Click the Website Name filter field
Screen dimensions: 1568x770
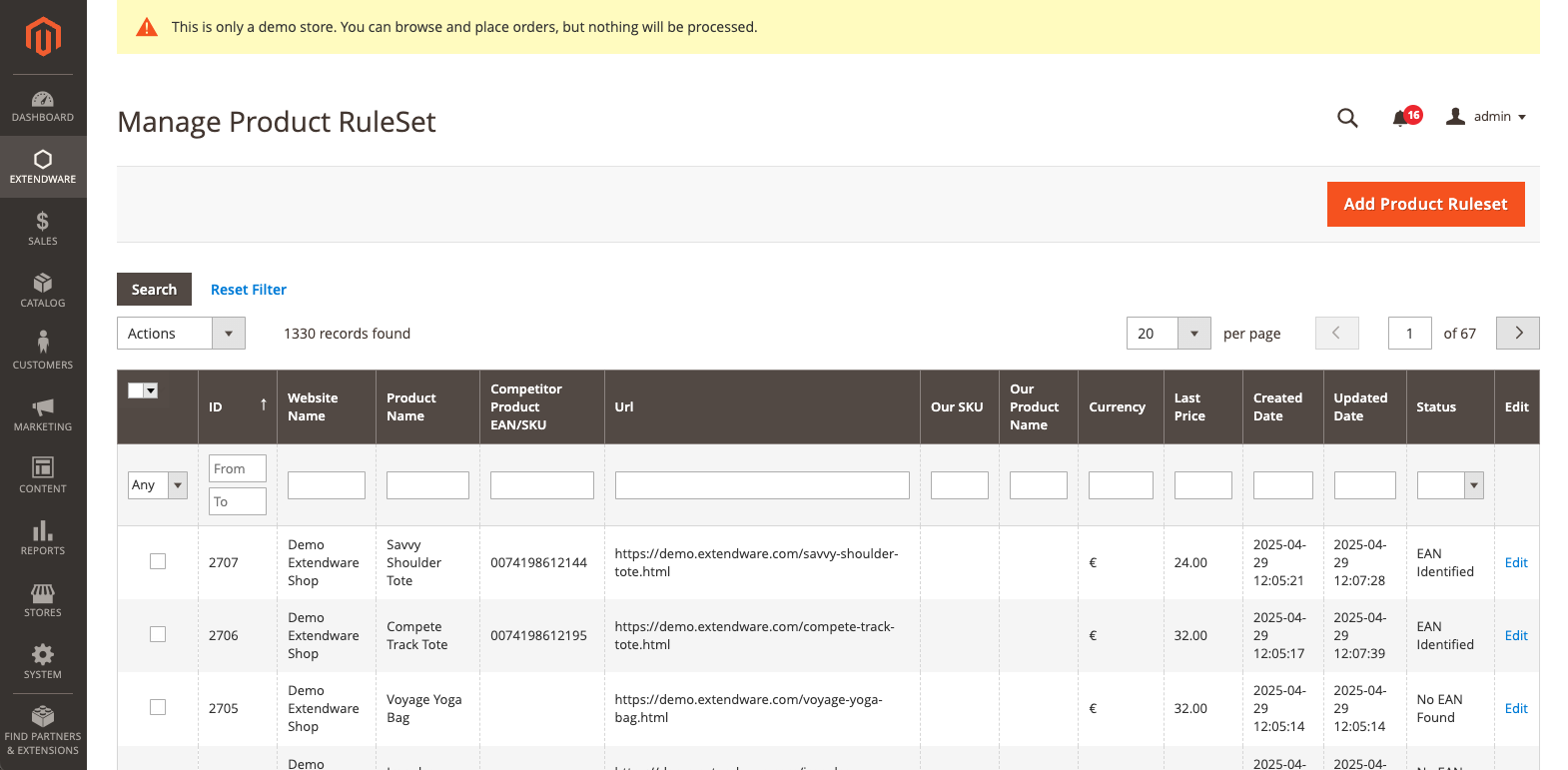point(327,485)
